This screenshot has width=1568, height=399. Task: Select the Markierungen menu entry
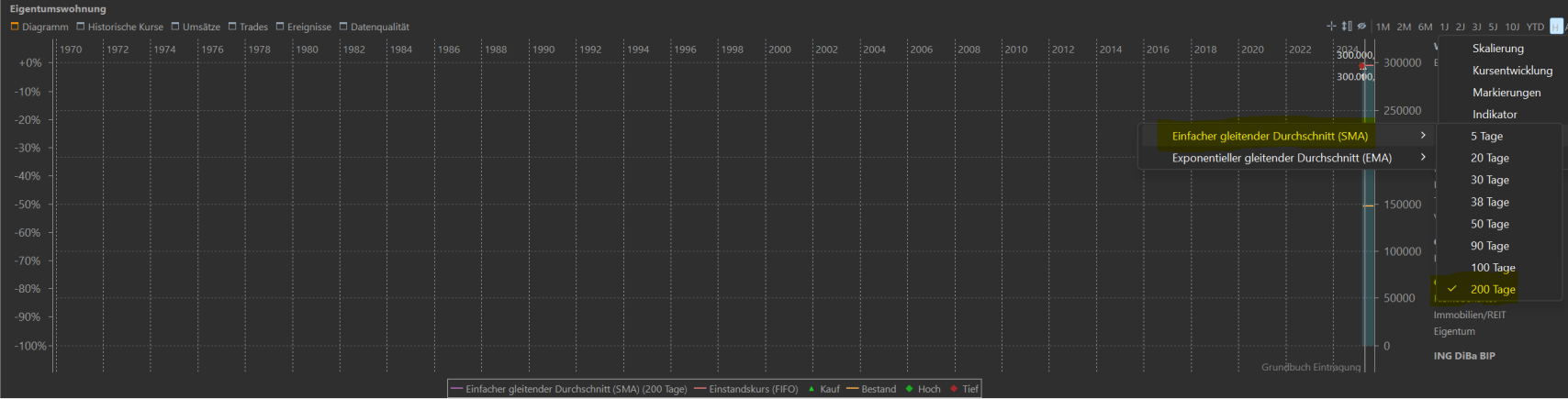tap(1506, 93)
